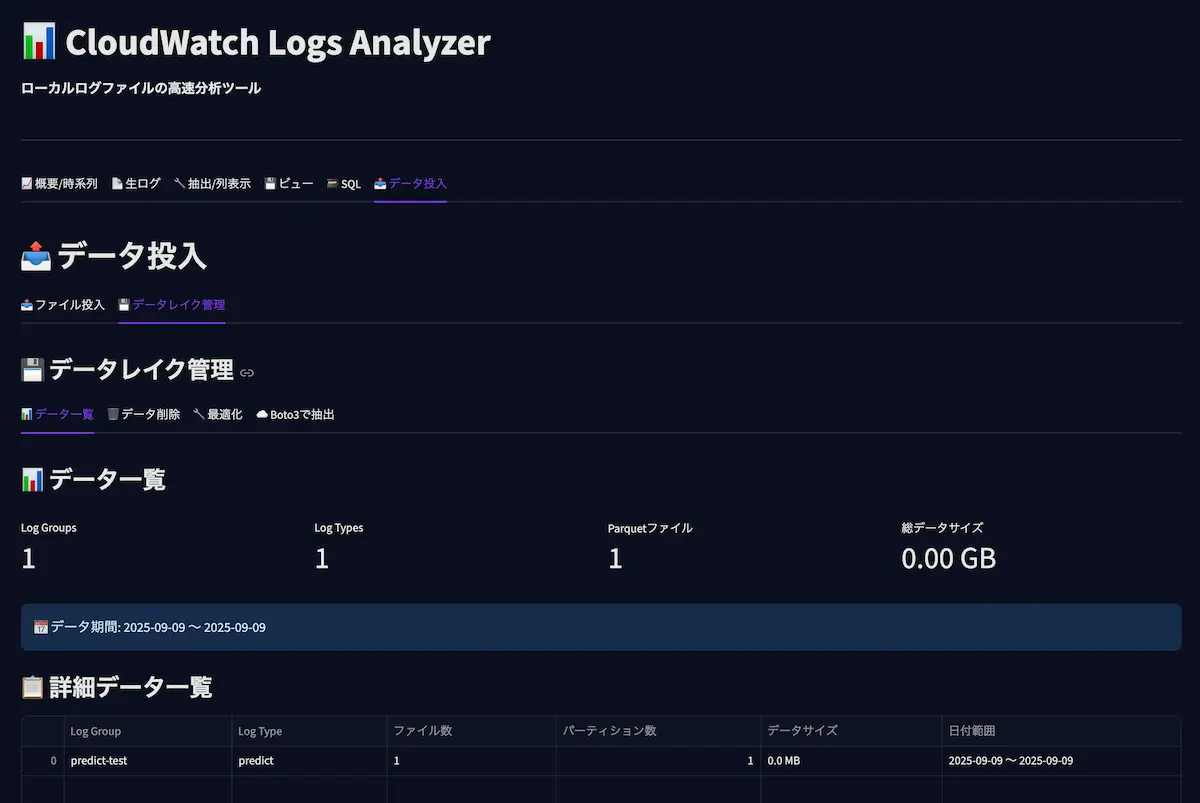Click the inbox tray icon beside データ投入 heading
1200x803 pixels.
coord(35,257)
